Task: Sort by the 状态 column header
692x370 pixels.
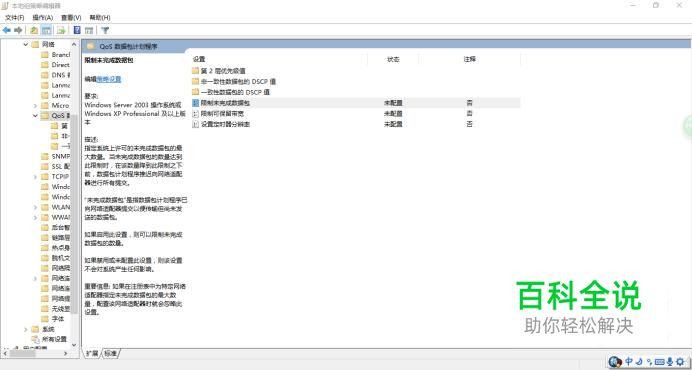Action: (x=393, y=59)
